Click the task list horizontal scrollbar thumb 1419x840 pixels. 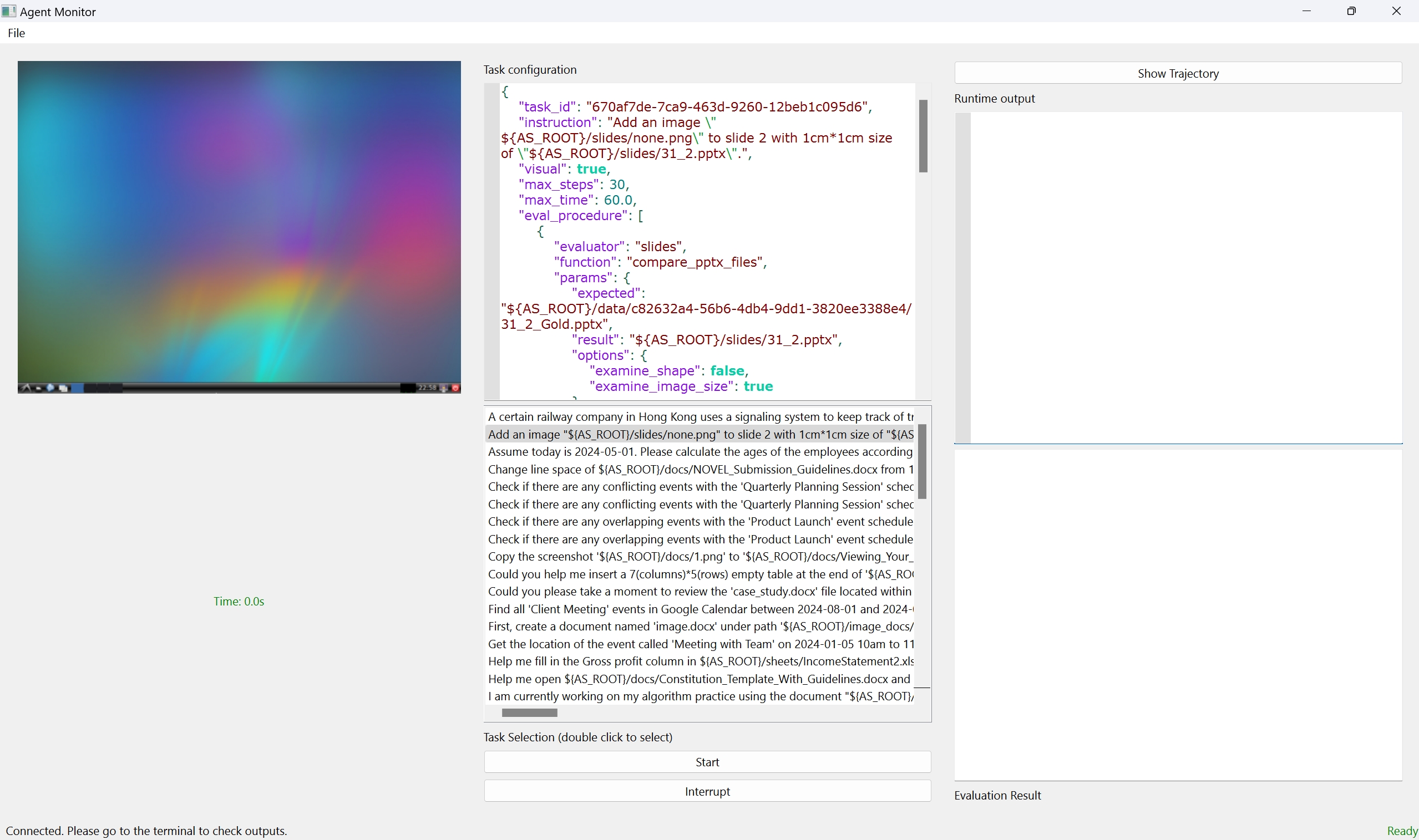click(529, 712)
